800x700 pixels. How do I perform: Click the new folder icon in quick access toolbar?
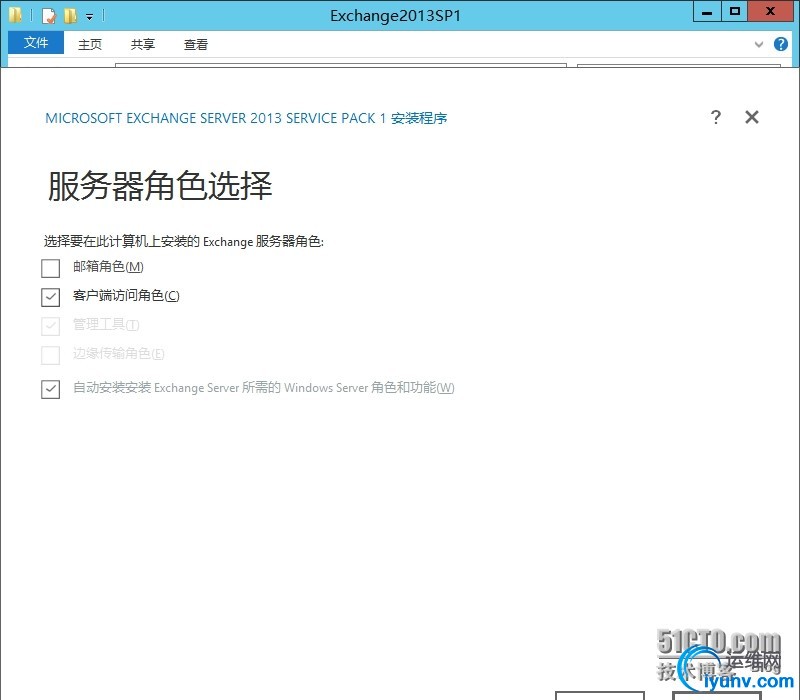[70, 16]
